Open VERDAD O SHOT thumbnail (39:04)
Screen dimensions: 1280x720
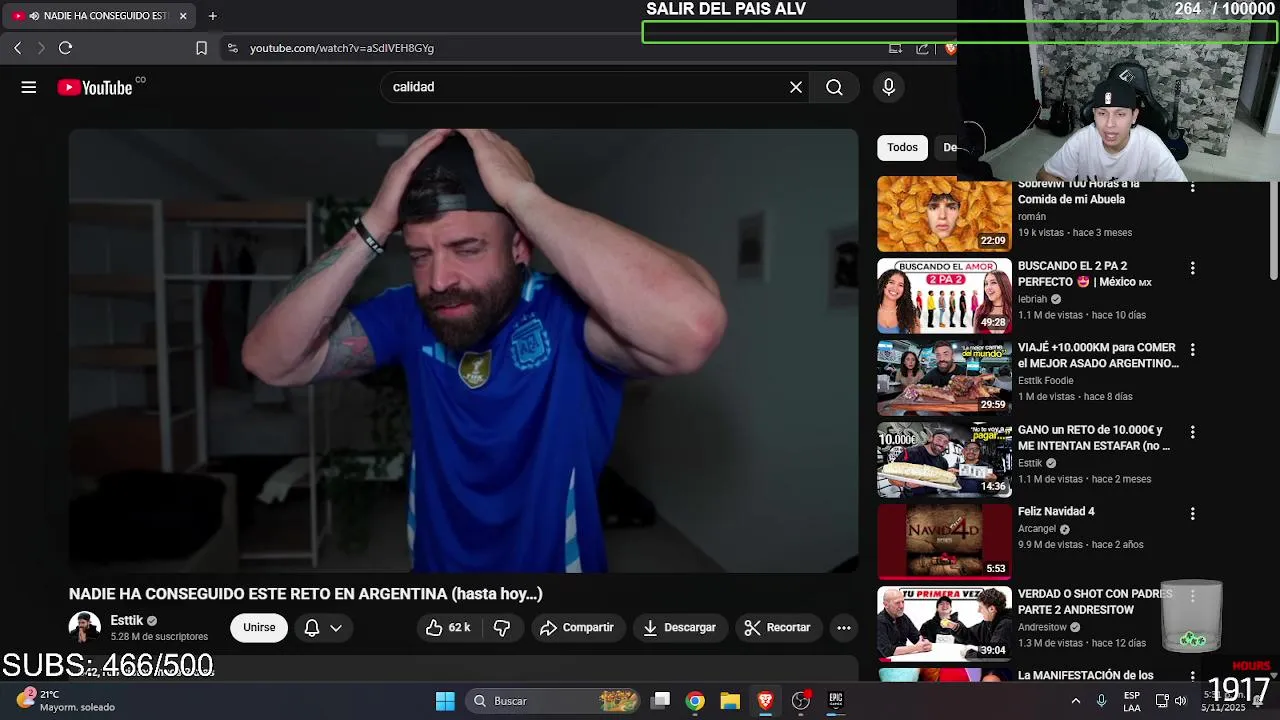coord(945,624)
